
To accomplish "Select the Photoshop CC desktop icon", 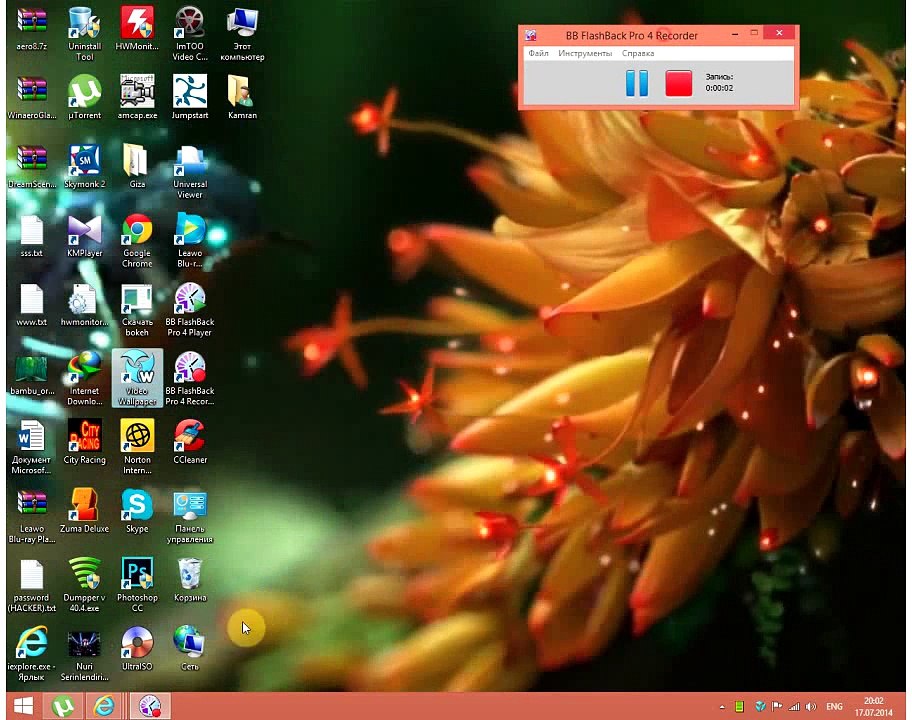I will (x=137, y=575).
